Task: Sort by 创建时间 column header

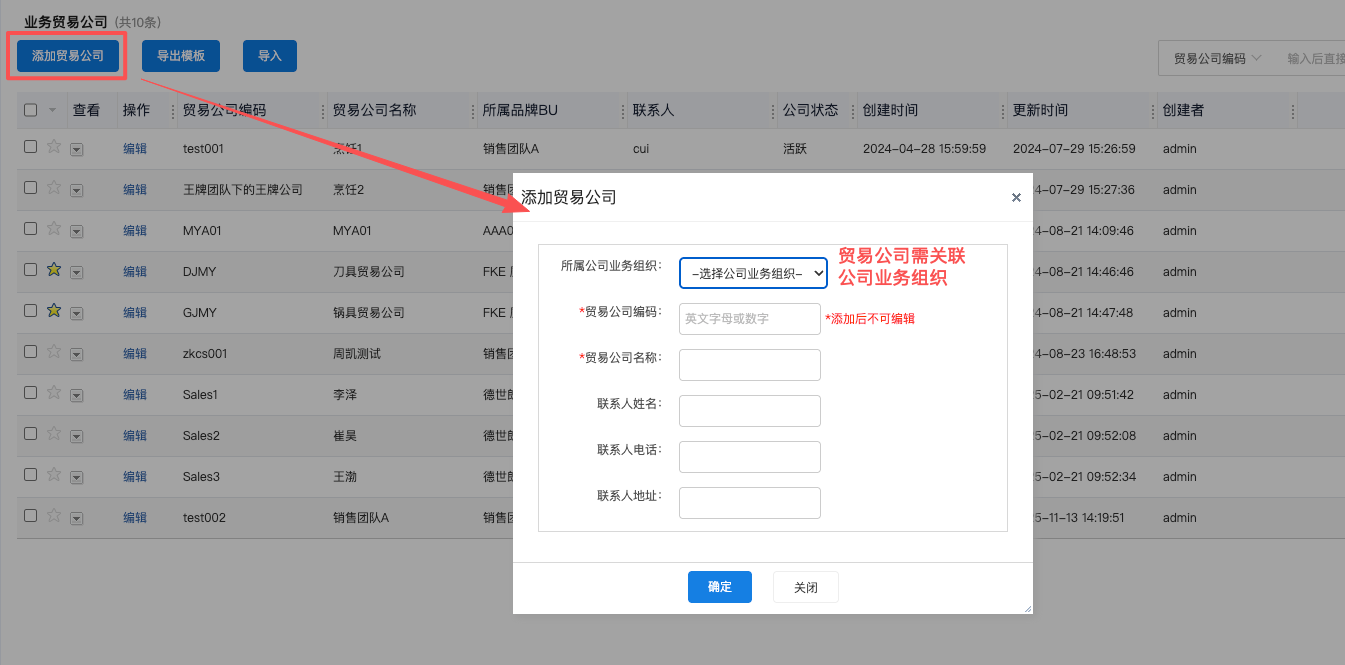Action: [x=890, y=110]
